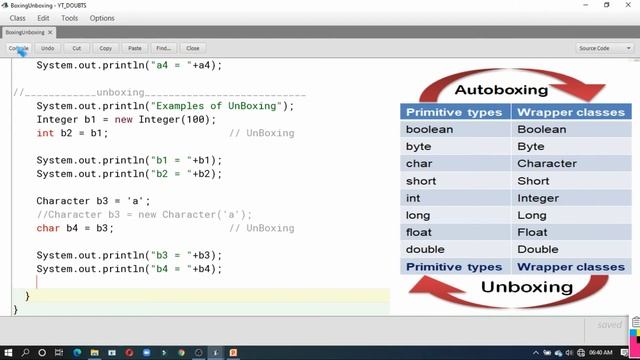Click the Undo toolbar button
This screenshot has width=640, height=360.
click(47, 48)
